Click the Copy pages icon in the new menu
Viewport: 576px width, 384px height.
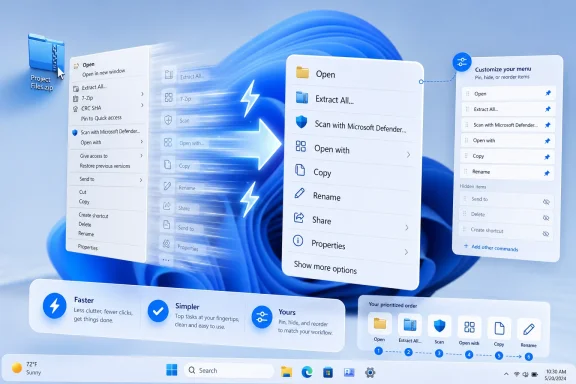pos(300,170)
